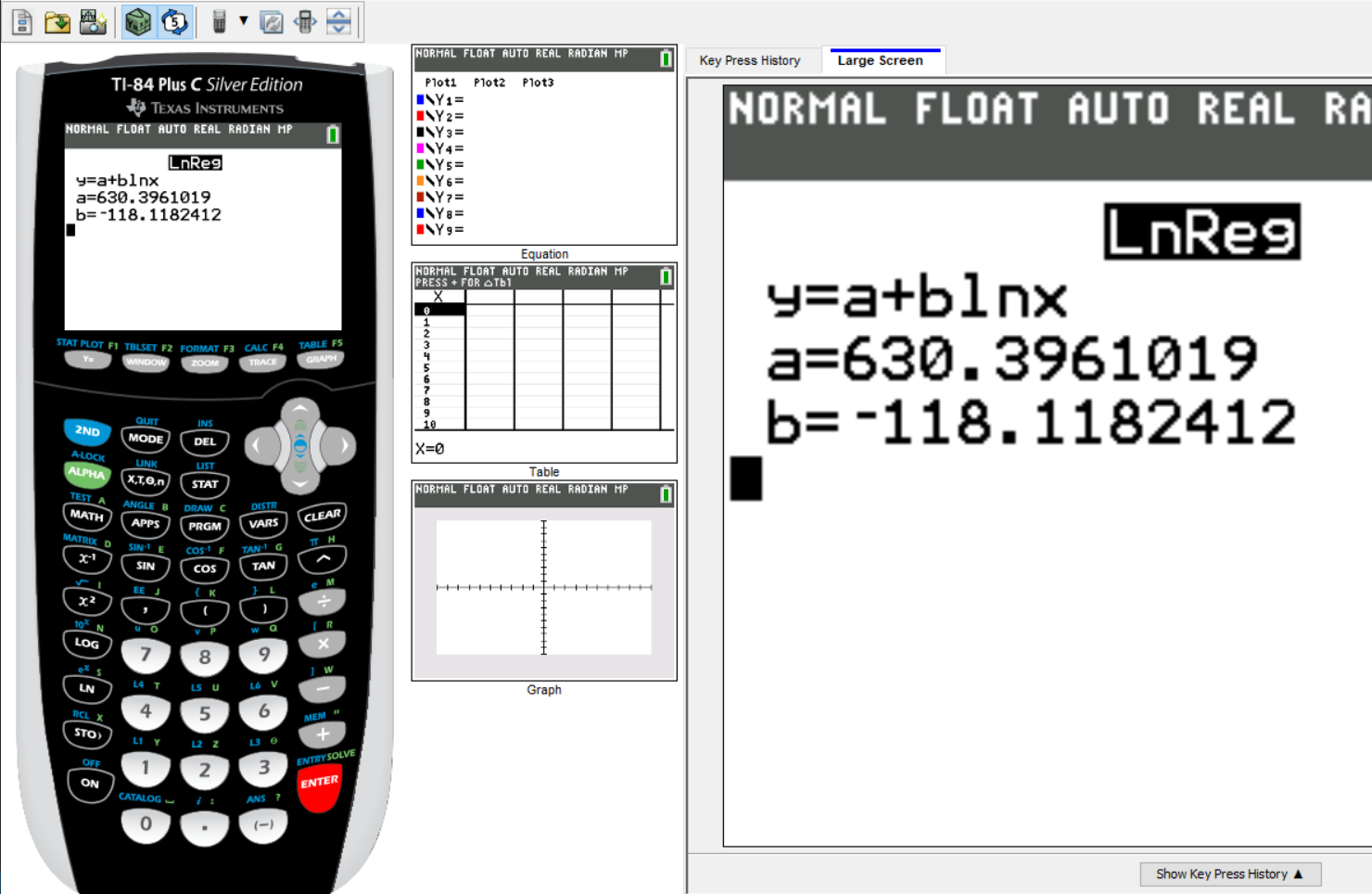Click Show Key Press History button

(1230, 874)
